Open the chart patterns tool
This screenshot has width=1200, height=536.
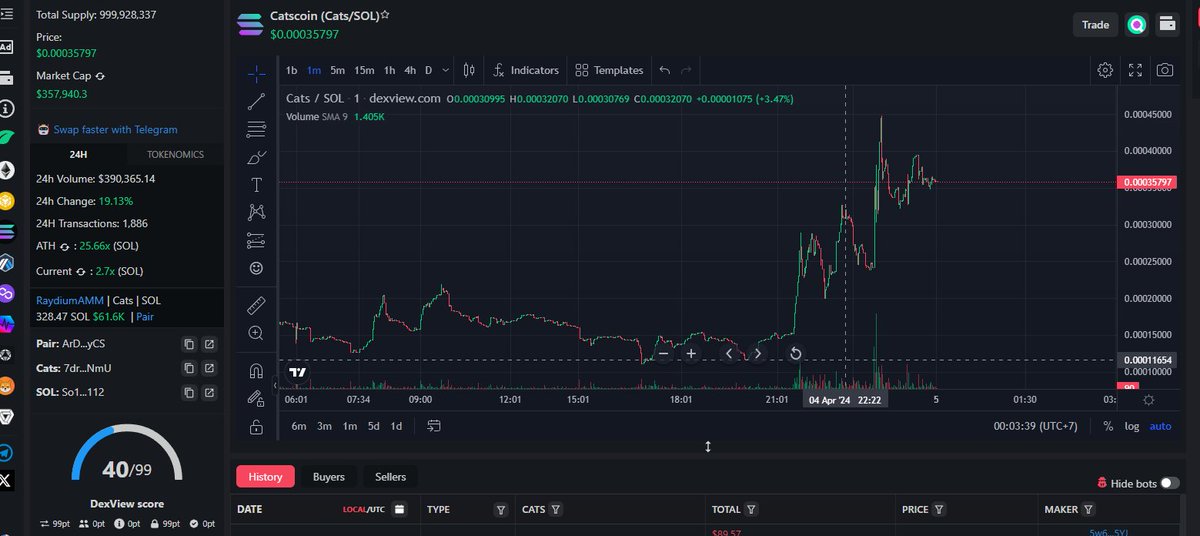click(x=256, y=212)
